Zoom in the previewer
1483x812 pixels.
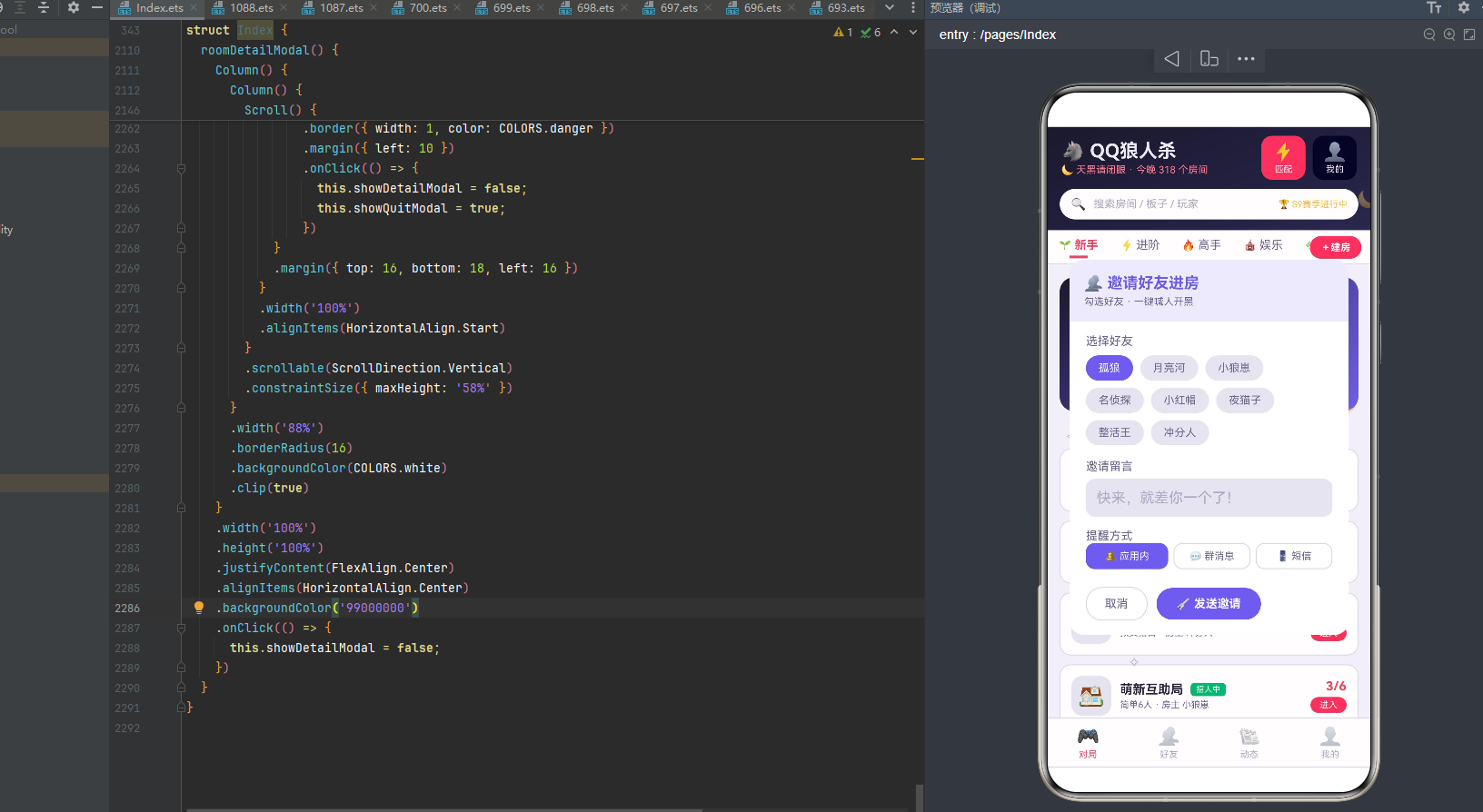point(1449,35)
